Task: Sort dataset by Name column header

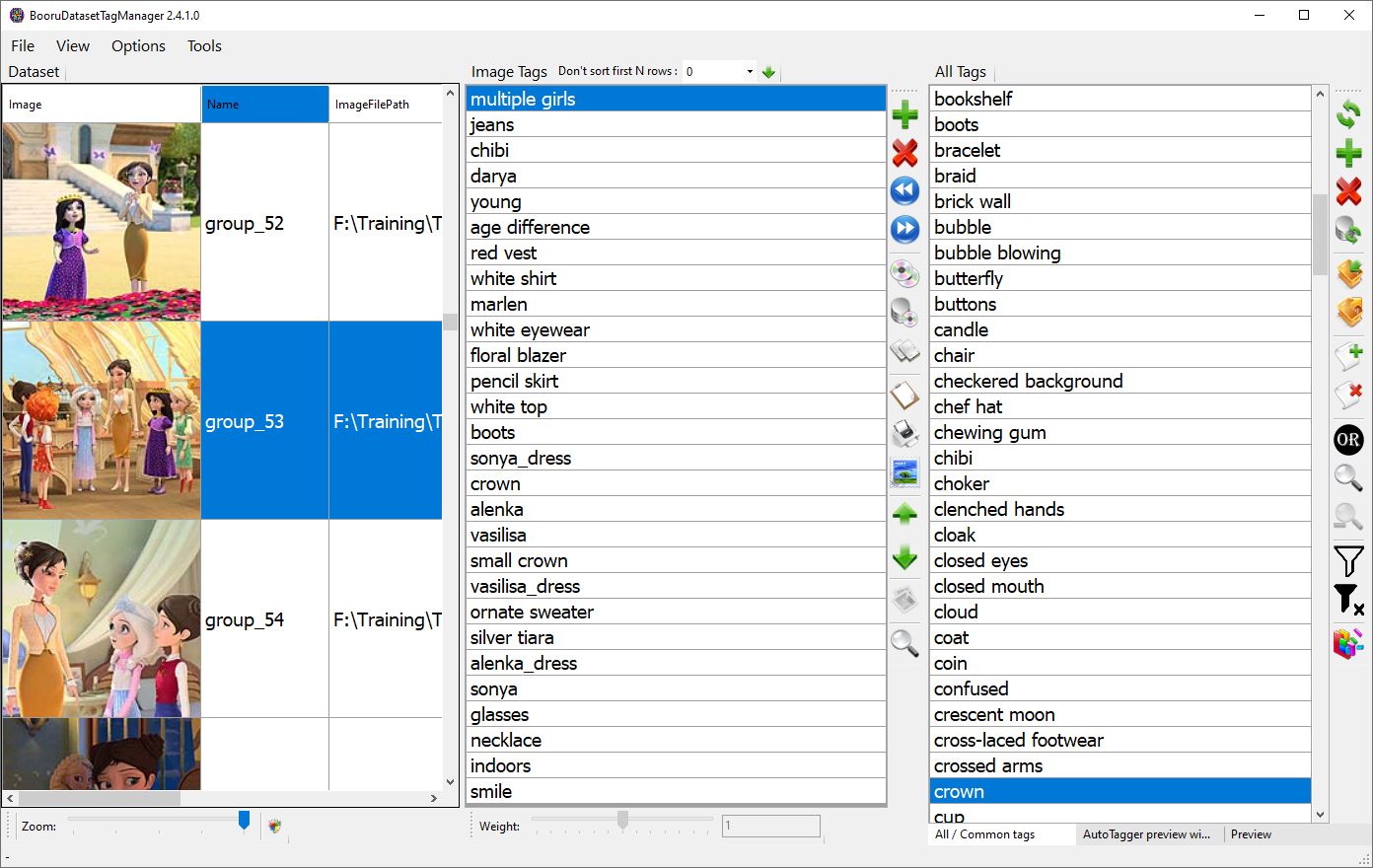Action: pyautogui.click(x=265, y=105)
